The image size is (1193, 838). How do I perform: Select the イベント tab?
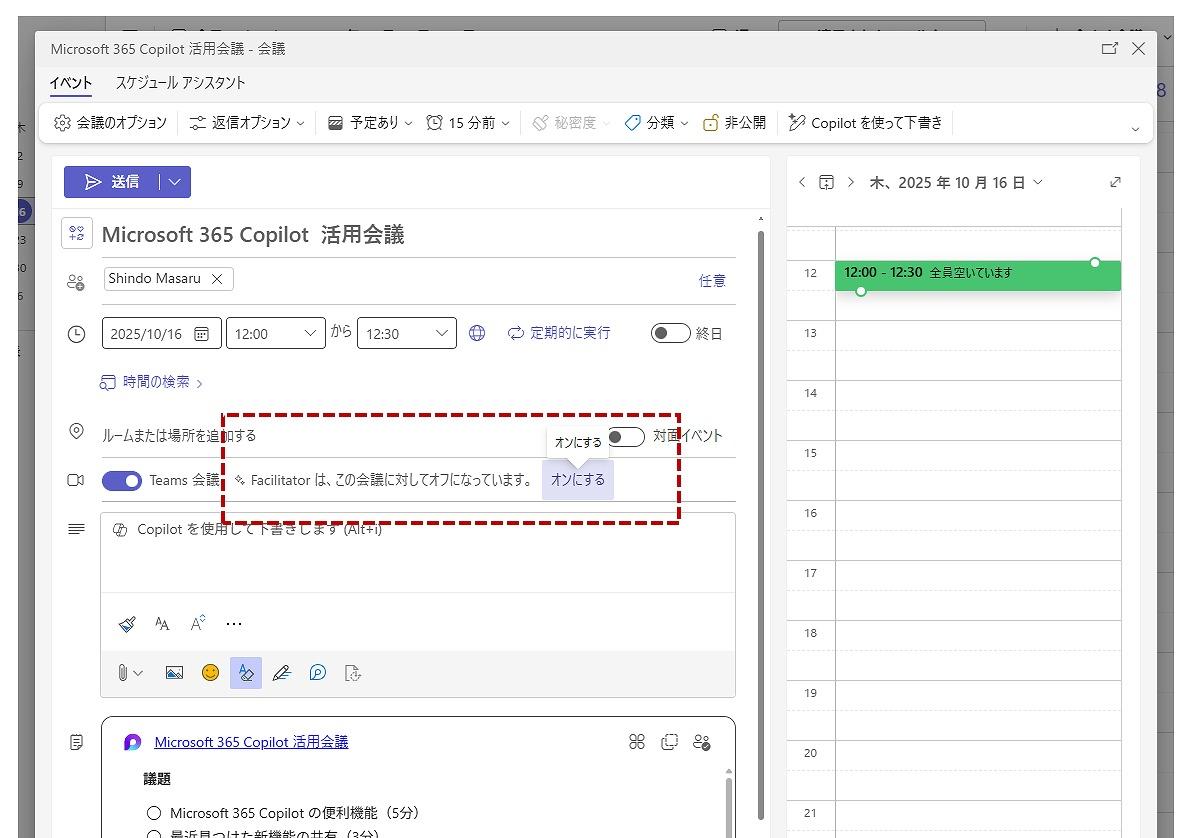coord(71,83)
